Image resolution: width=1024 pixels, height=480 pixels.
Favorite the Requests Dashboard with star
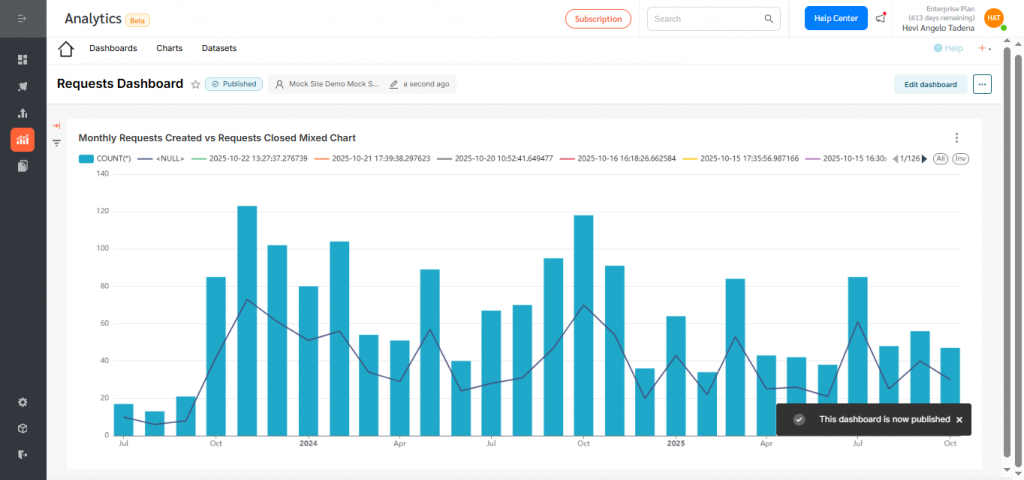pyautogui.click(x=195, y=85)
